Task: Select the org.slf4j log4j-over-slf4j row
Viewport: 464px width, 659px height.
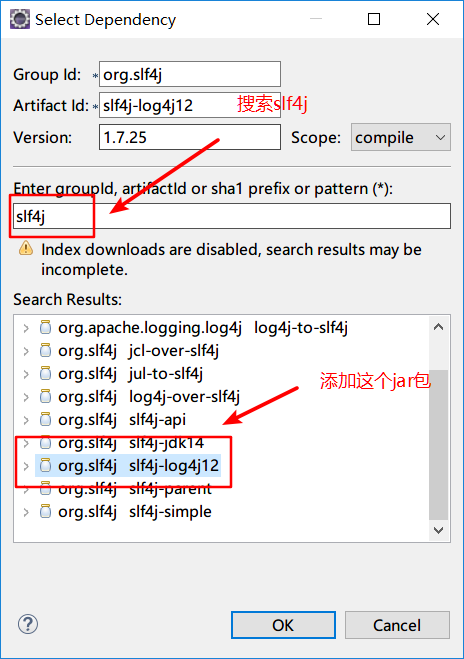Action: (149, 396)
